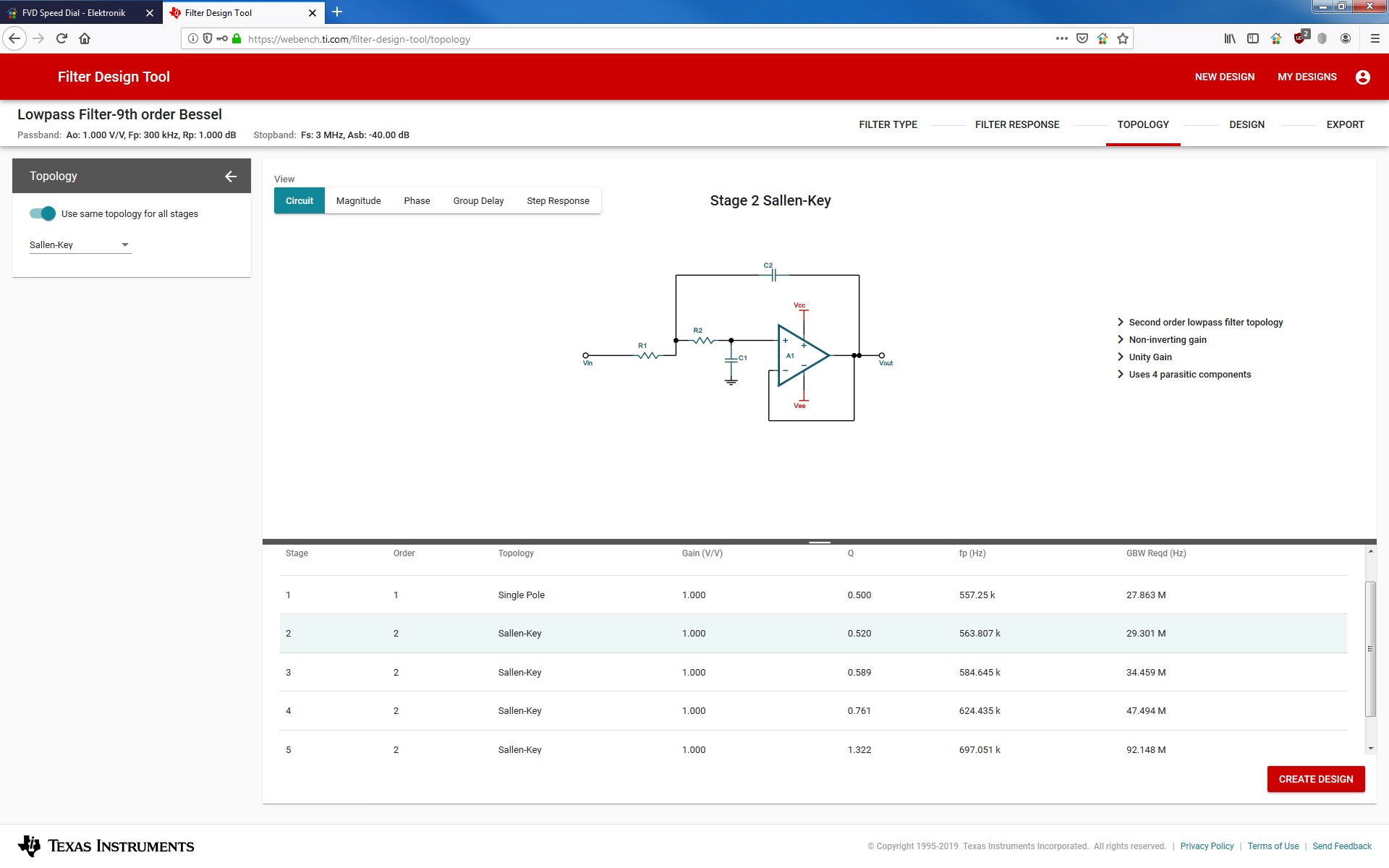Save page to Pocket icon
Screen dimensions: 1389x868
pyautogui.click(x=1082, y=39)
